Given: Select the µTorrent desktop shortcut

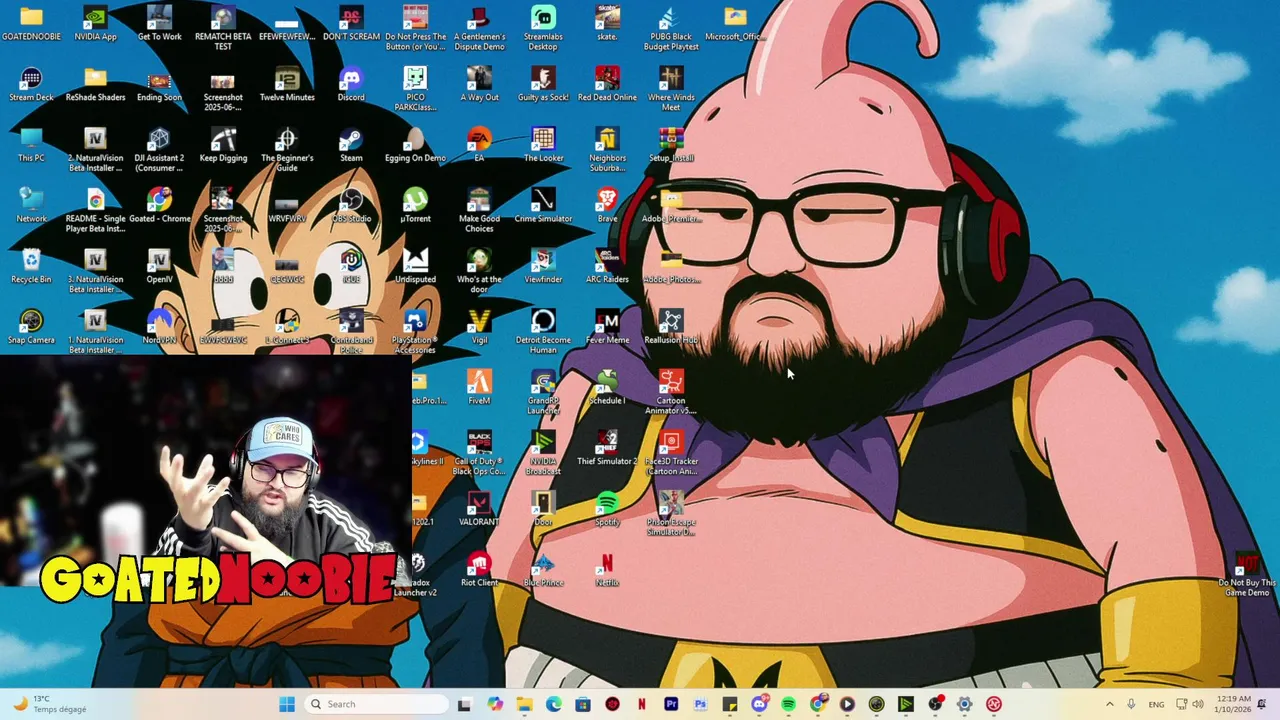Looking at the screenshot, I should 415,207.
